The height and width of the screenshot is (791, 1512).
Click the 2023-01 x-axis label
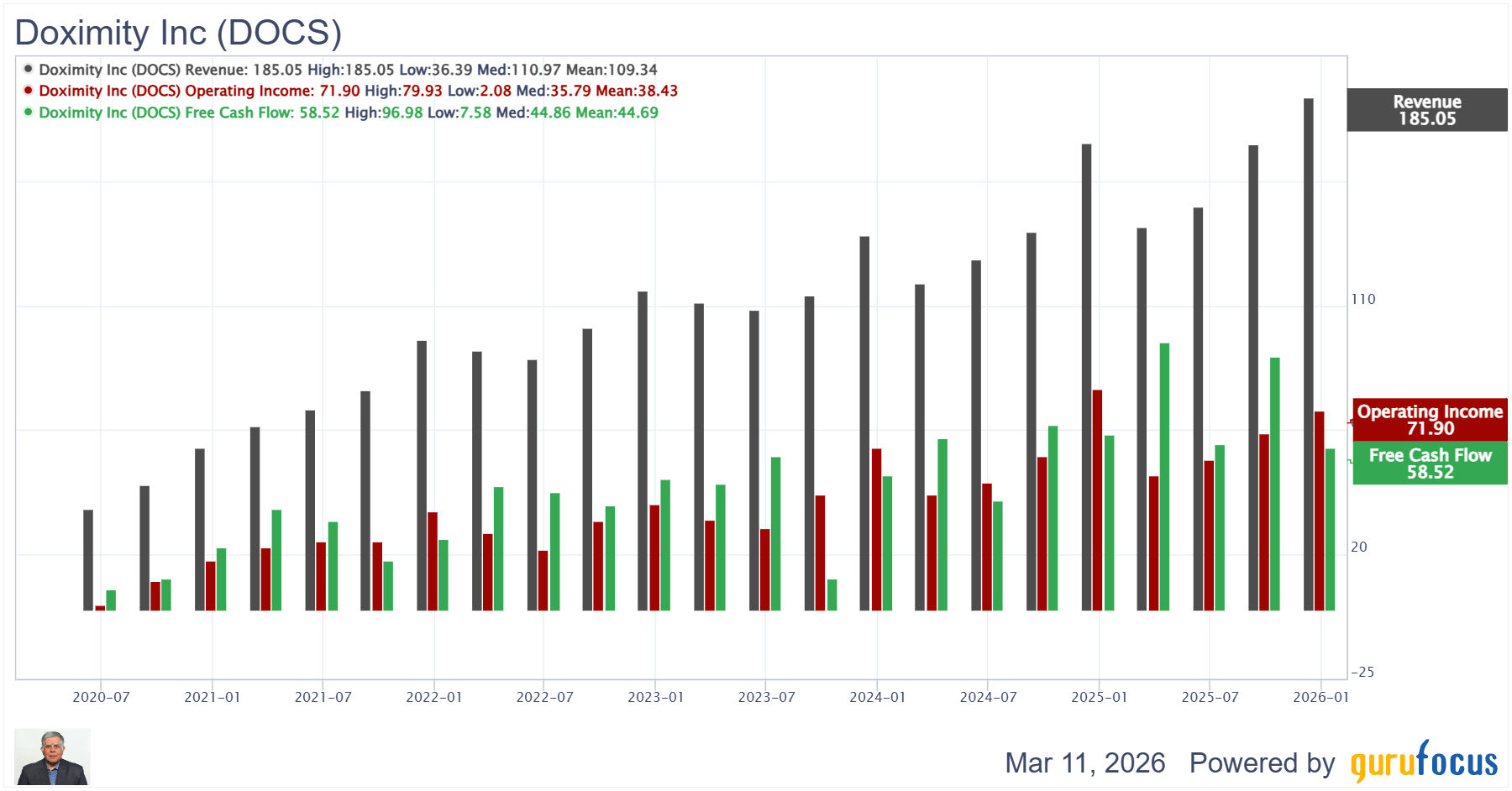click(x=656, y=697)
